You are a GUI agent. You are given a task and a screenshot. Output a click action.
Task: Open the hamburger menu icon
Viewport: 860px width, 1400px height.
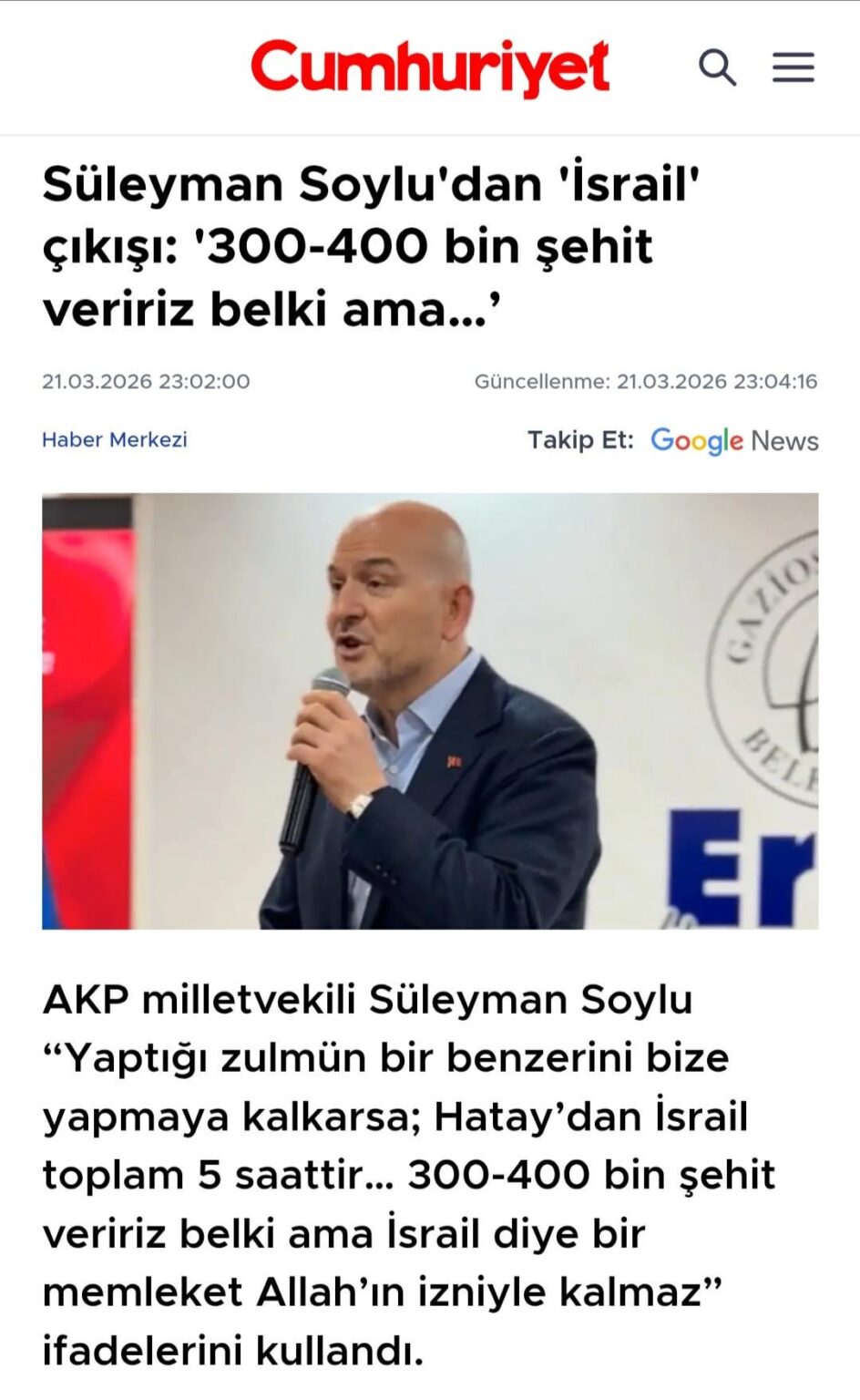tap(793, 67)
